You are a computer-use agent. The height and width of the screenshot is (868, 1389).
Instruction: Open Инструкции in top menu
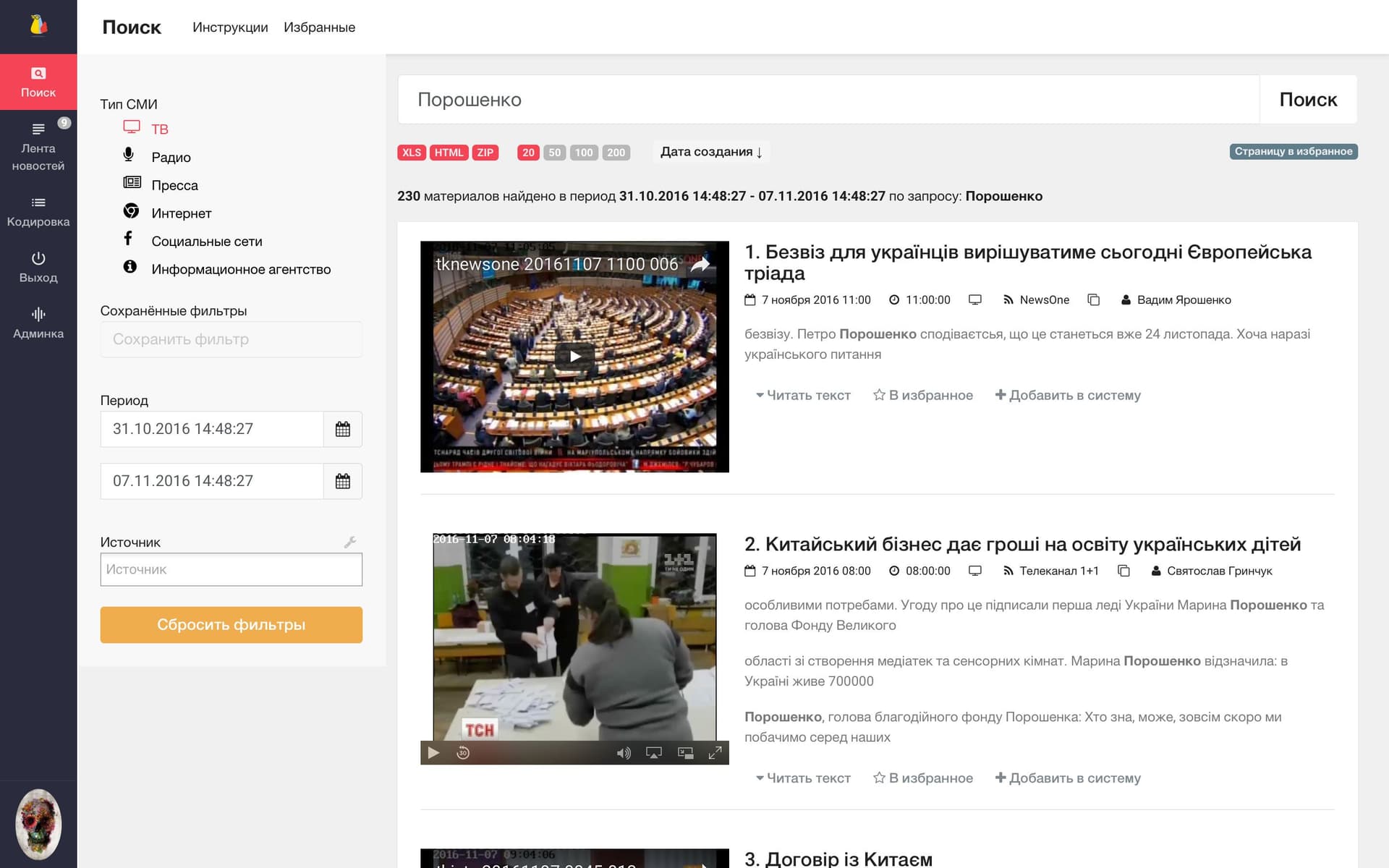pyautogui.click(x=230, y=27)
